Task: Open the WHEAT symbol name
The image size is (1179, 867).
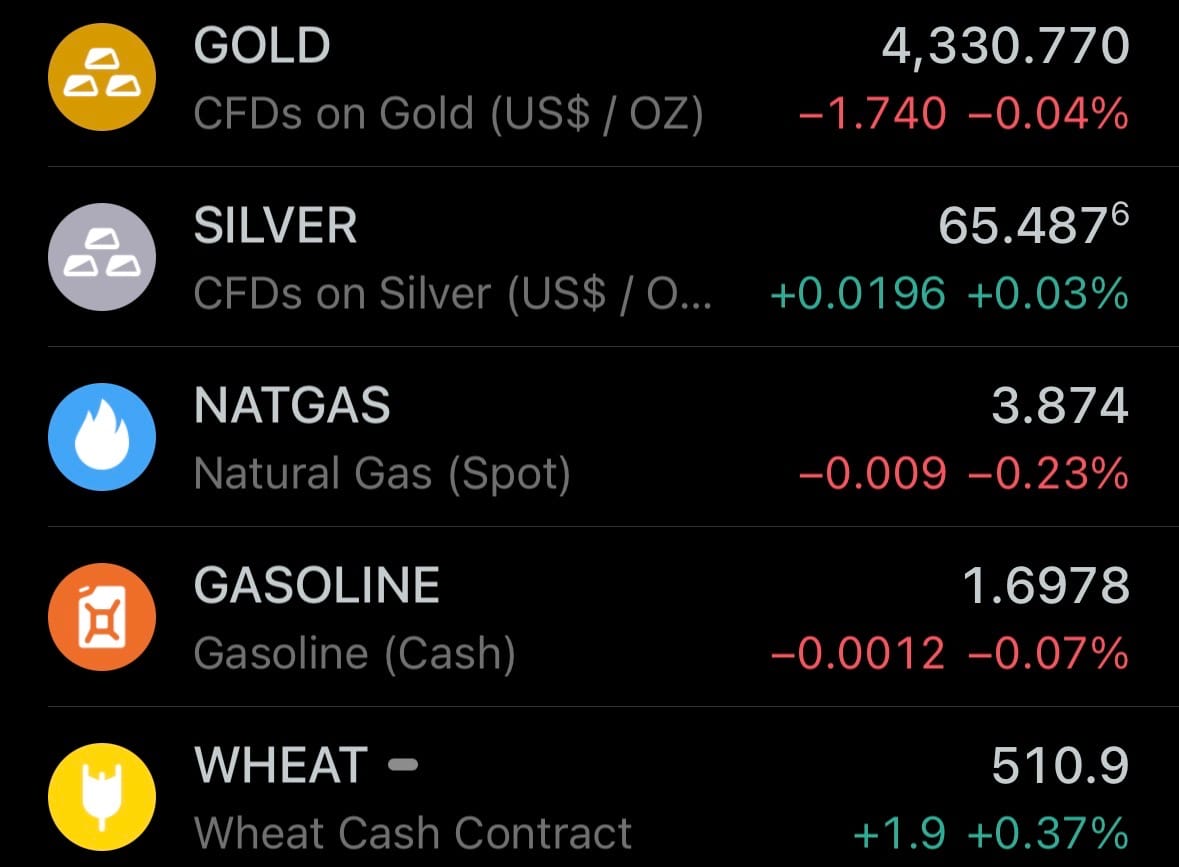Action: click(281, 766)
